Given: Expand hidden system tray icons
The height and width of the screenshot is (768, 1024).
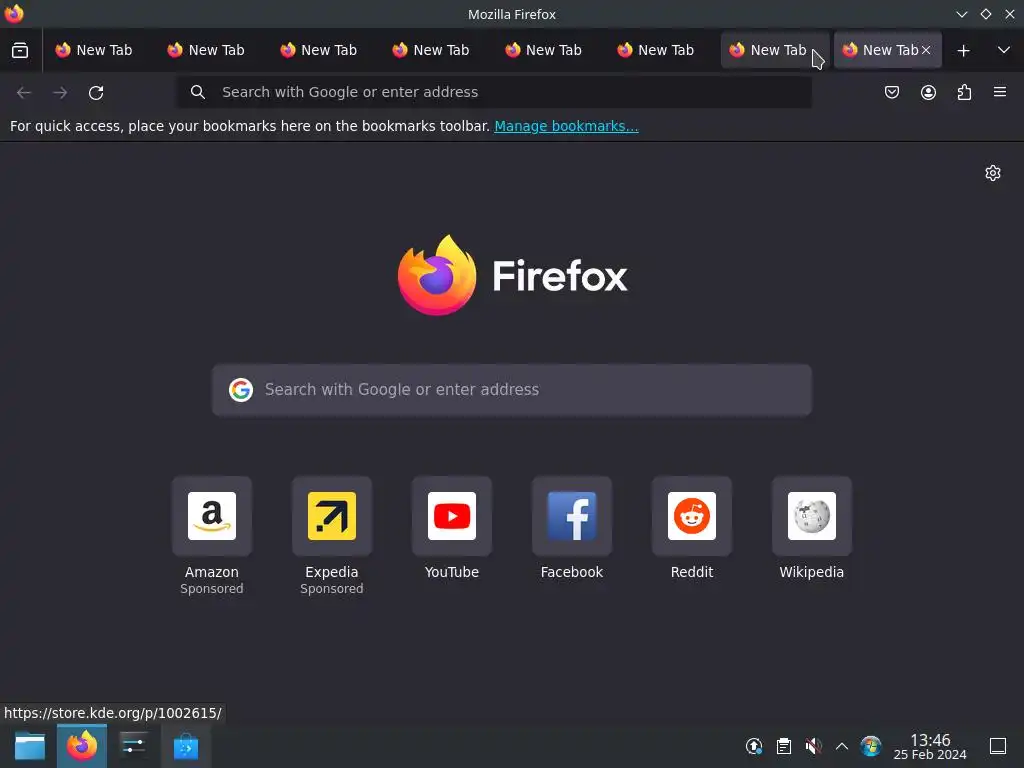Looking at the screenshot, I should point(842,746).
